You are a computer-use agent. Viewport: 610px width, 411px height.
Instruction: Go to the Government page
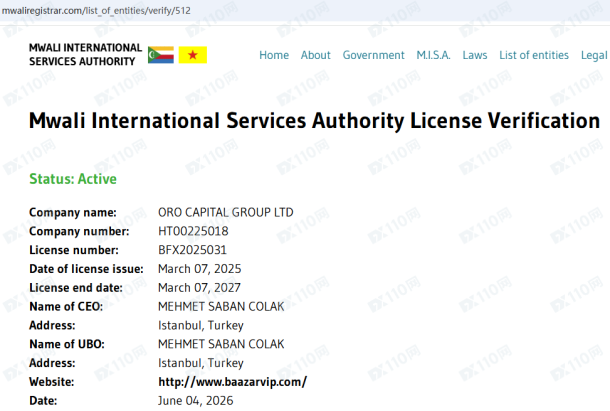(373, 55)
